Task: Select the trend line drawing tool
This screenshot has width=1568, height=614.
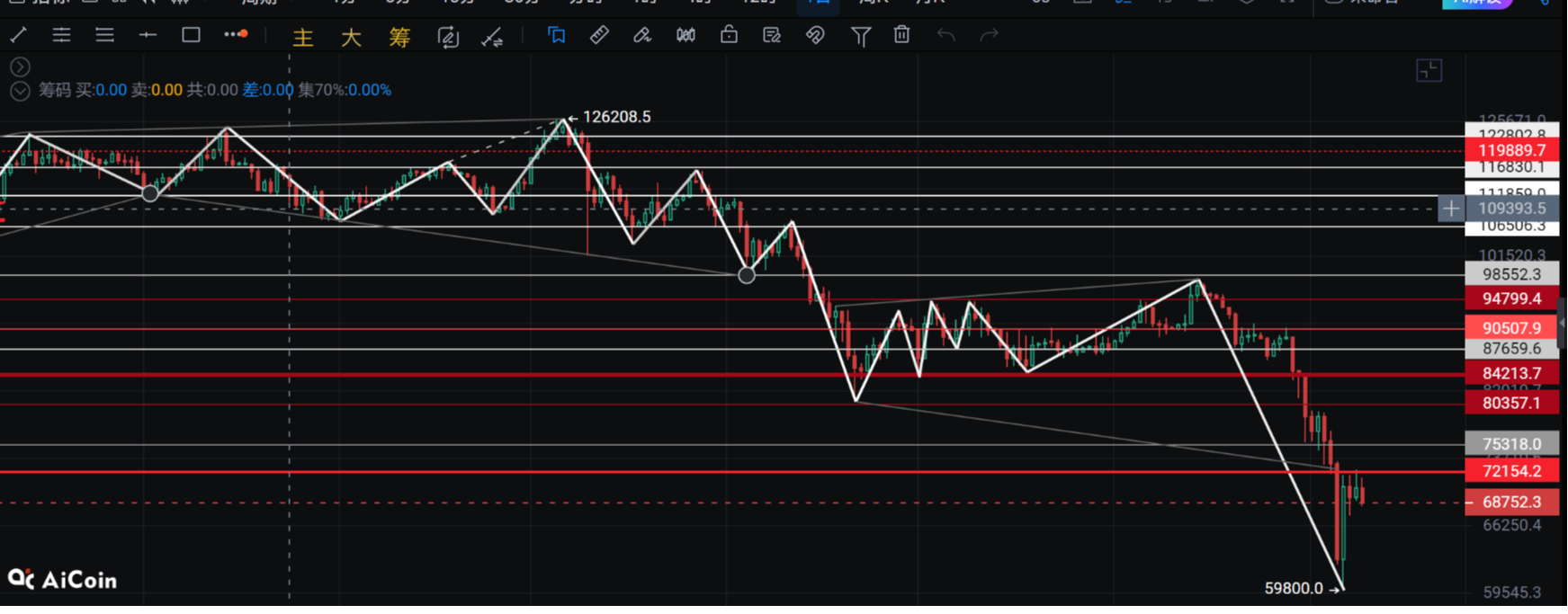Action: click(18, 35)
